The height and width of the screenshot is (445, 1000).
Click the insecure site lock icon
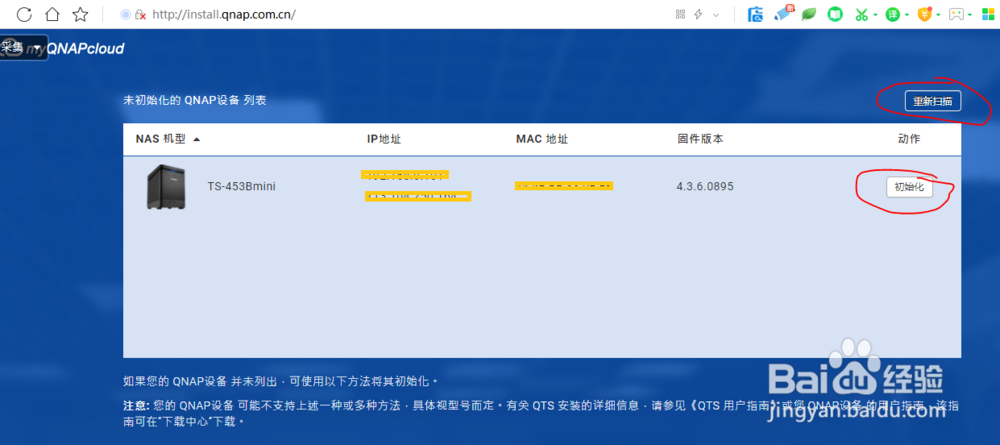(x=141, y=15)
